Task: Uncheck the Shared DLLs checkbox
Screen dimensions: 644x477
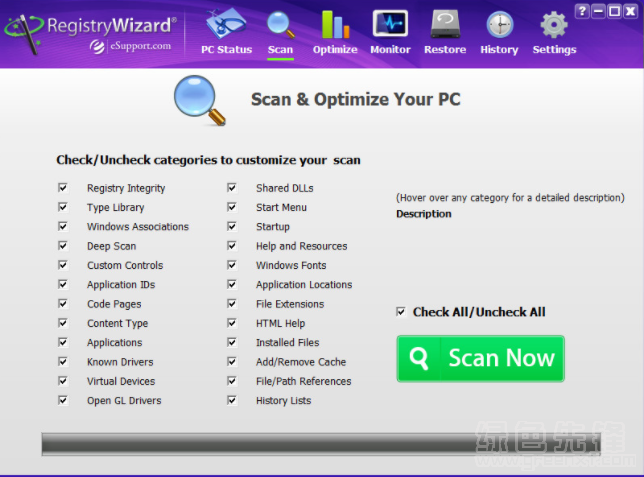Action: click(232, 188)
